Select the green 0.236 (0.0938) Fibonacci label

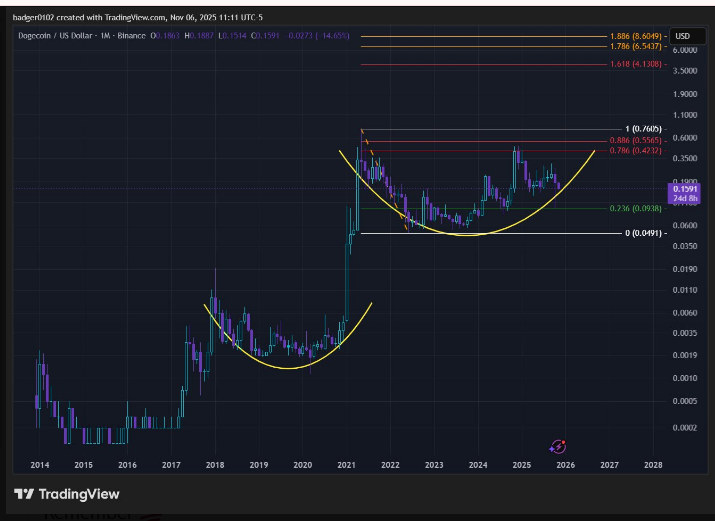click(634, 208)
